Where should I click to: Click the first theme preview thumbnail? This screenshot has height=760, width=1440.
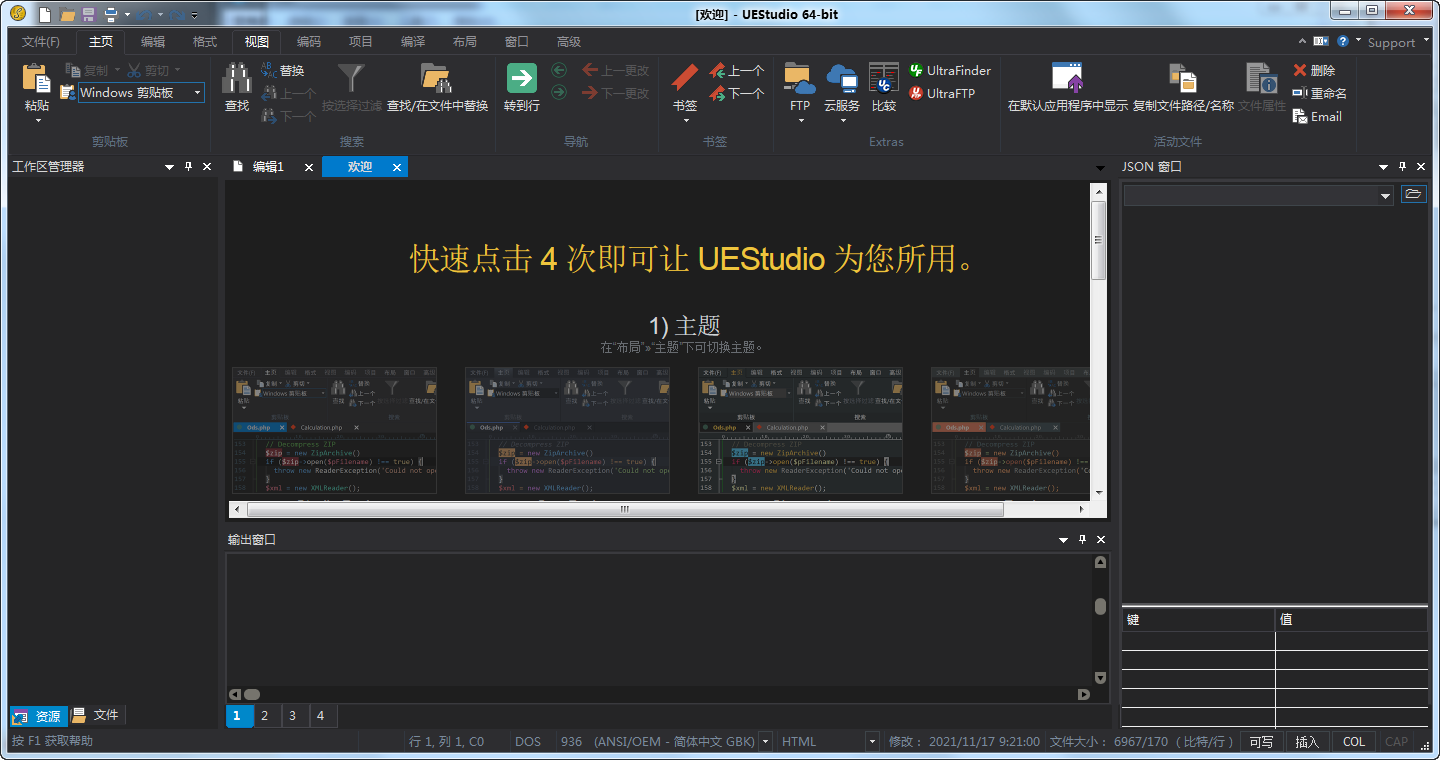tap(334, 430)
